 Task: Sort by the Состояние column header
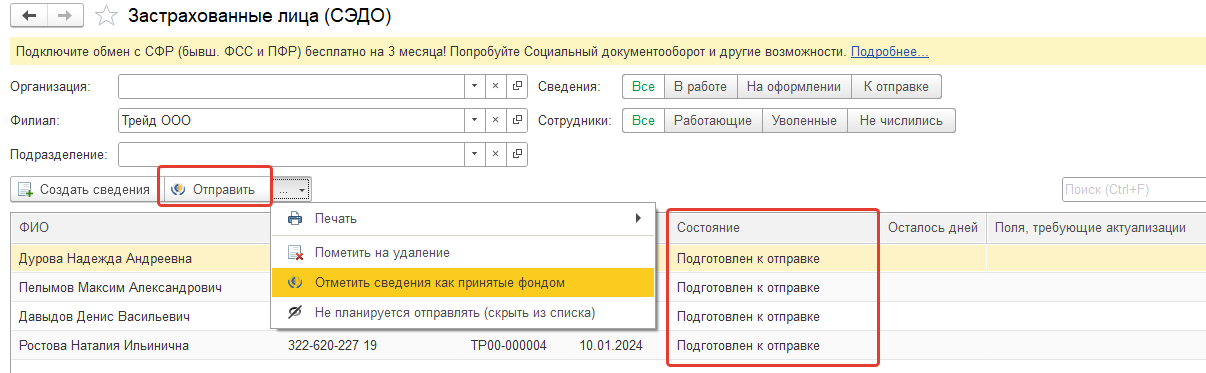point(774,228)
